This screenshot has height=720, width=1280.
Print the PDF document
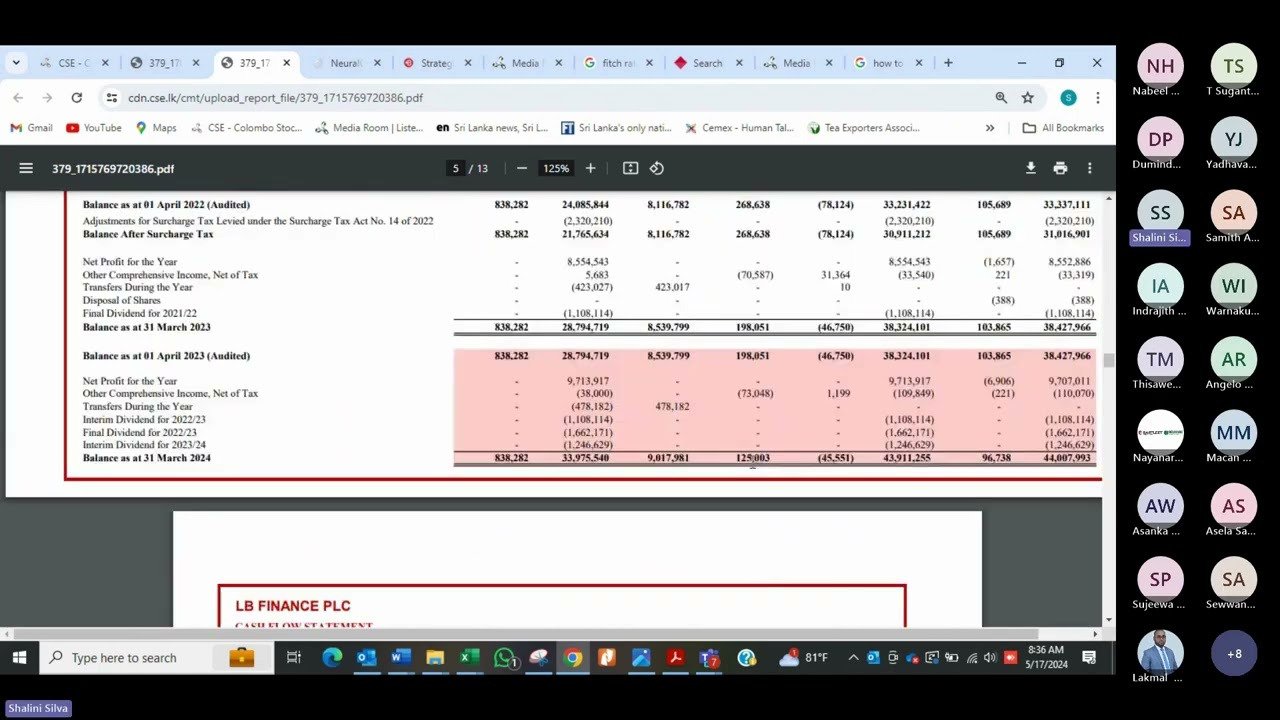(x=1060, y=168)
